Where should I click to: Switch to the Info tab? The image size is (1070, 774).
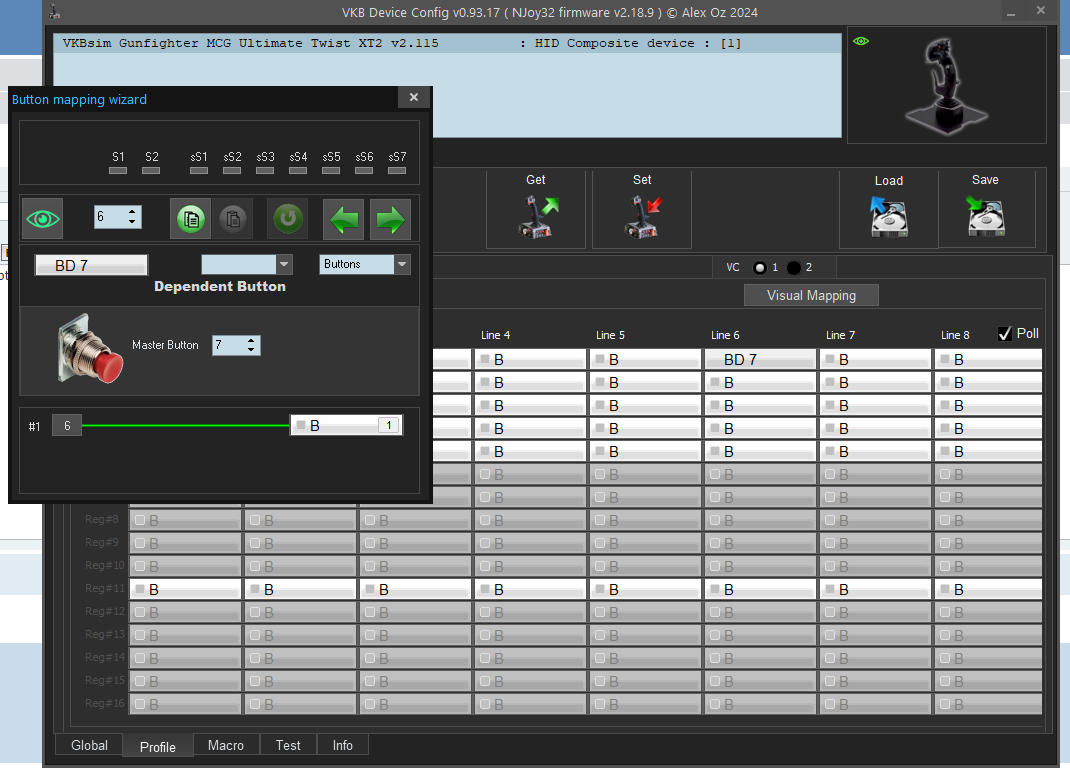point(343,745)
